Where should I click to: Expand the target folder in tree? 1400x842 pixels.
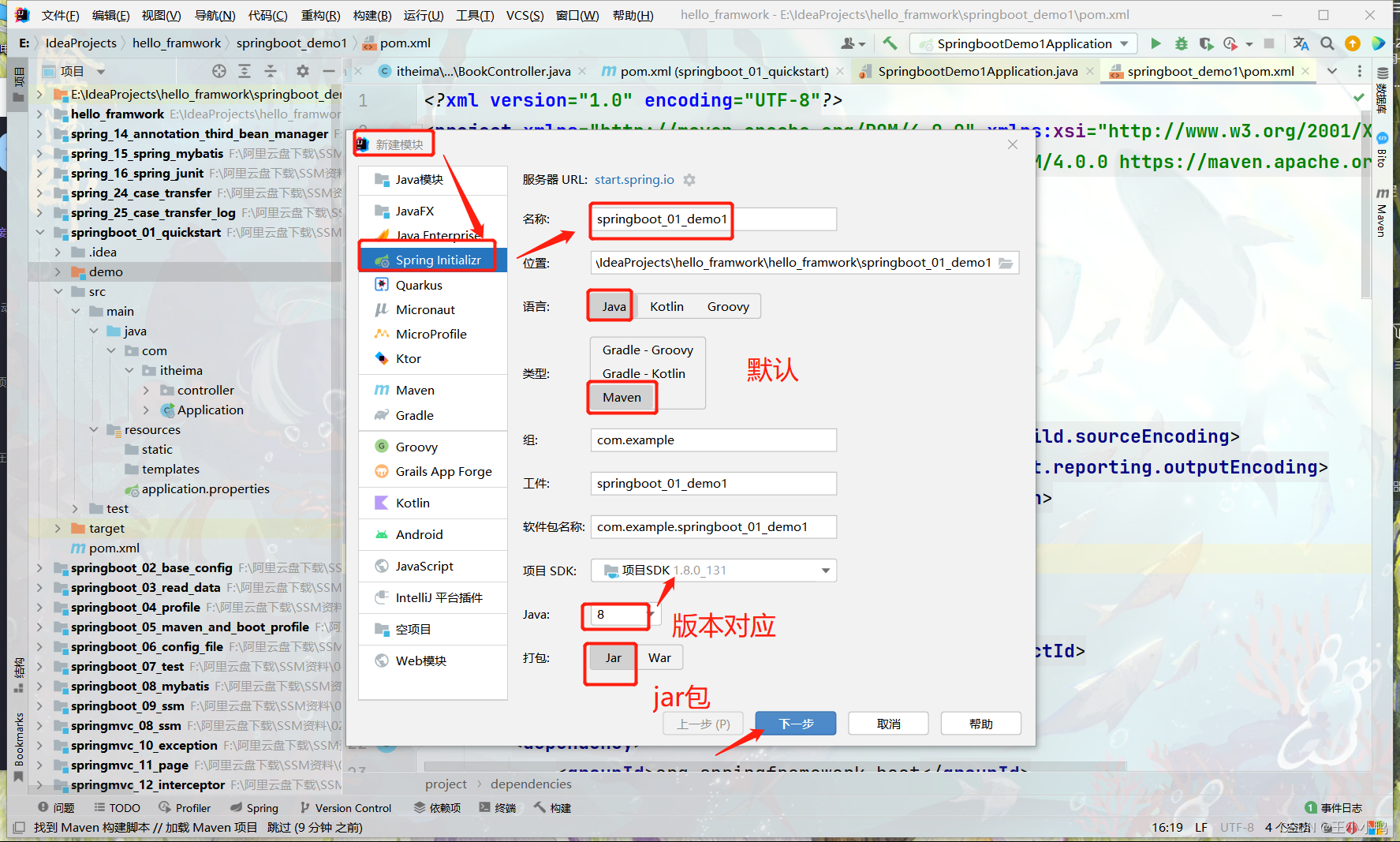[58, 528]
